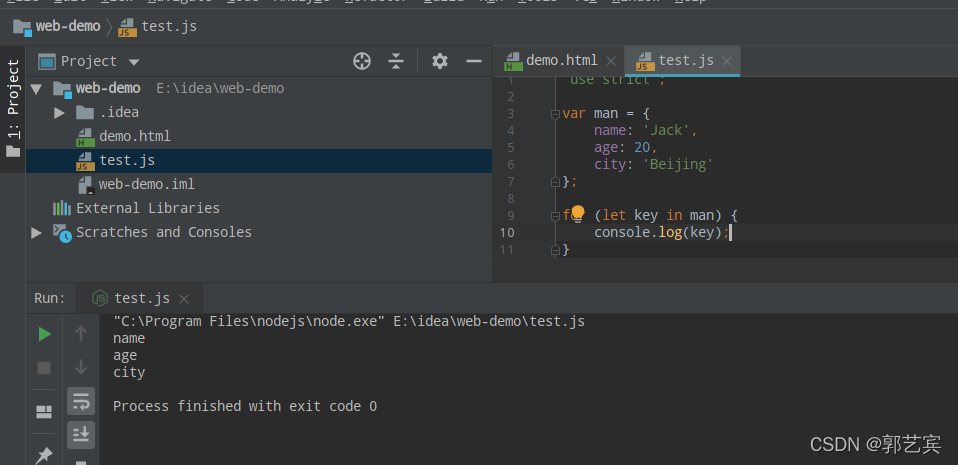This screenshot has width=958, height=465.
Task: Click the 'Beijing' string on line 6
Action: pyautogui.click(x=678, y=165)
